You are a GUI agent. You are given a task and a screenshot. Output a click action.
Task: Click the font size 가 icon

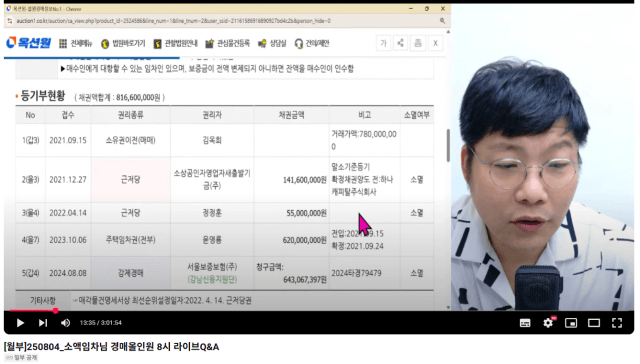pyautogui.click(x=383, y=43)
